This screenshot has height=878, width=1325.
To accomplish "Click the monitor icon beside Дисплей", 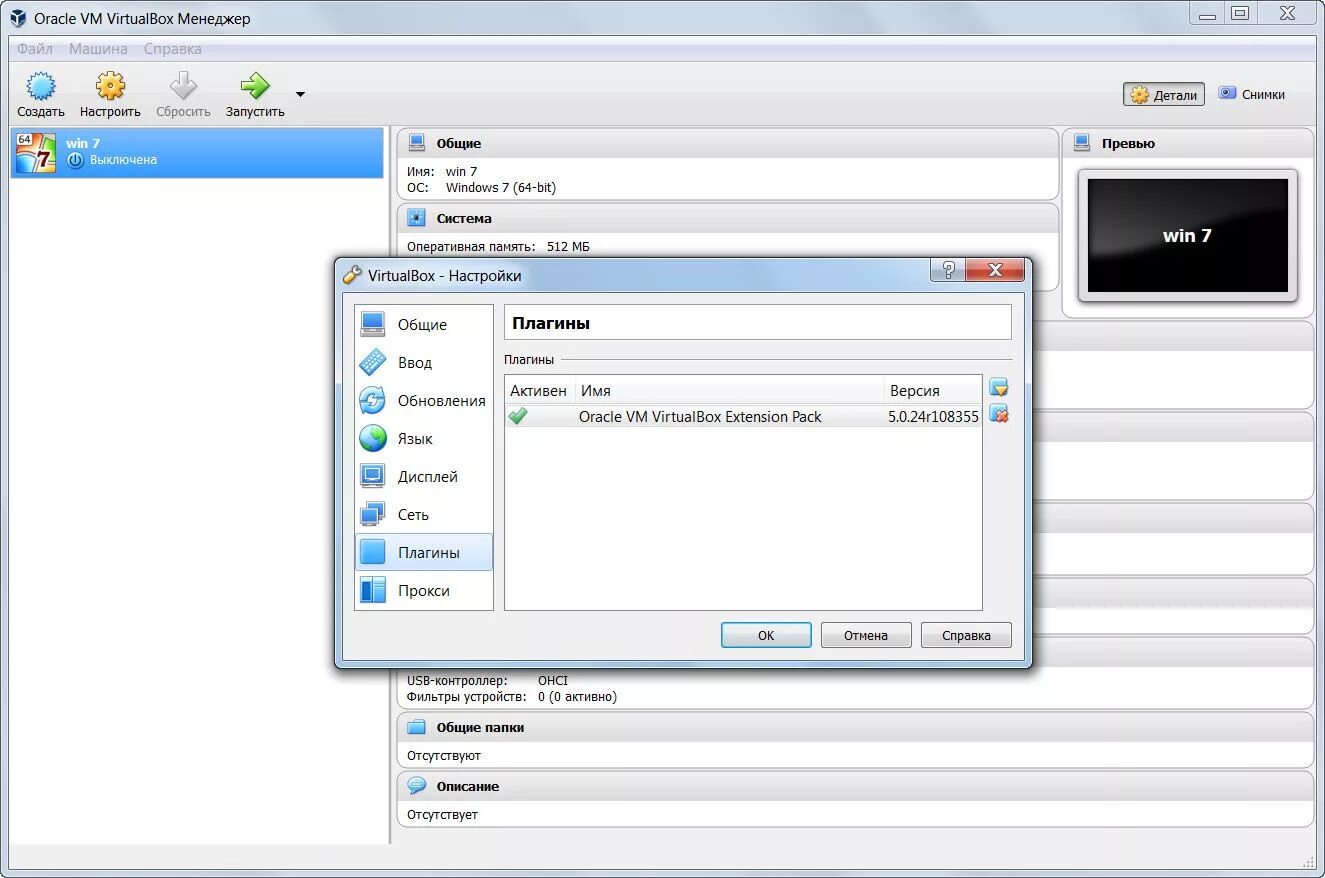I will (373, 476).
